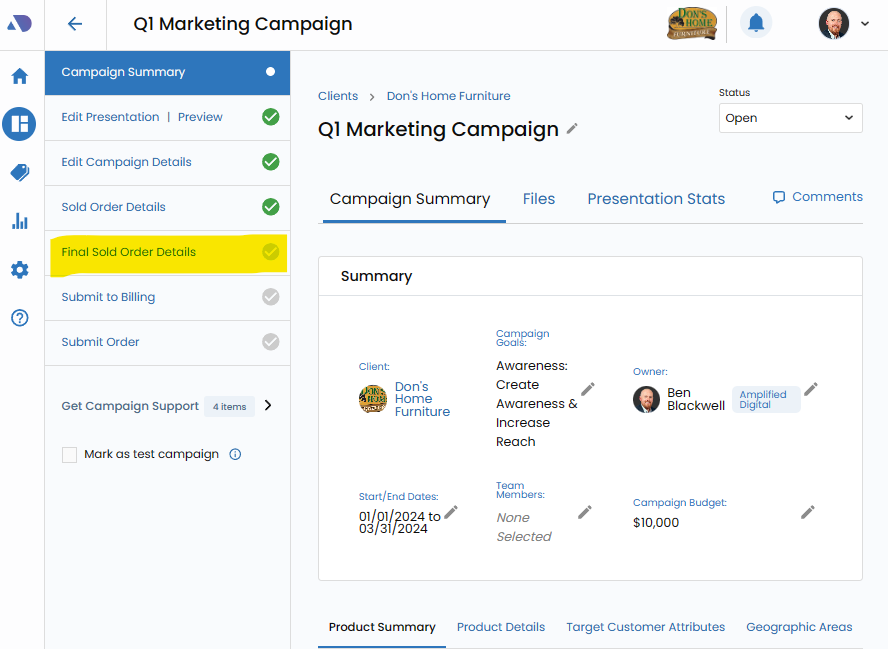The image size is (888, 649).
Task: Open settings gear in sidebar
Action: (x=20, y=270)
